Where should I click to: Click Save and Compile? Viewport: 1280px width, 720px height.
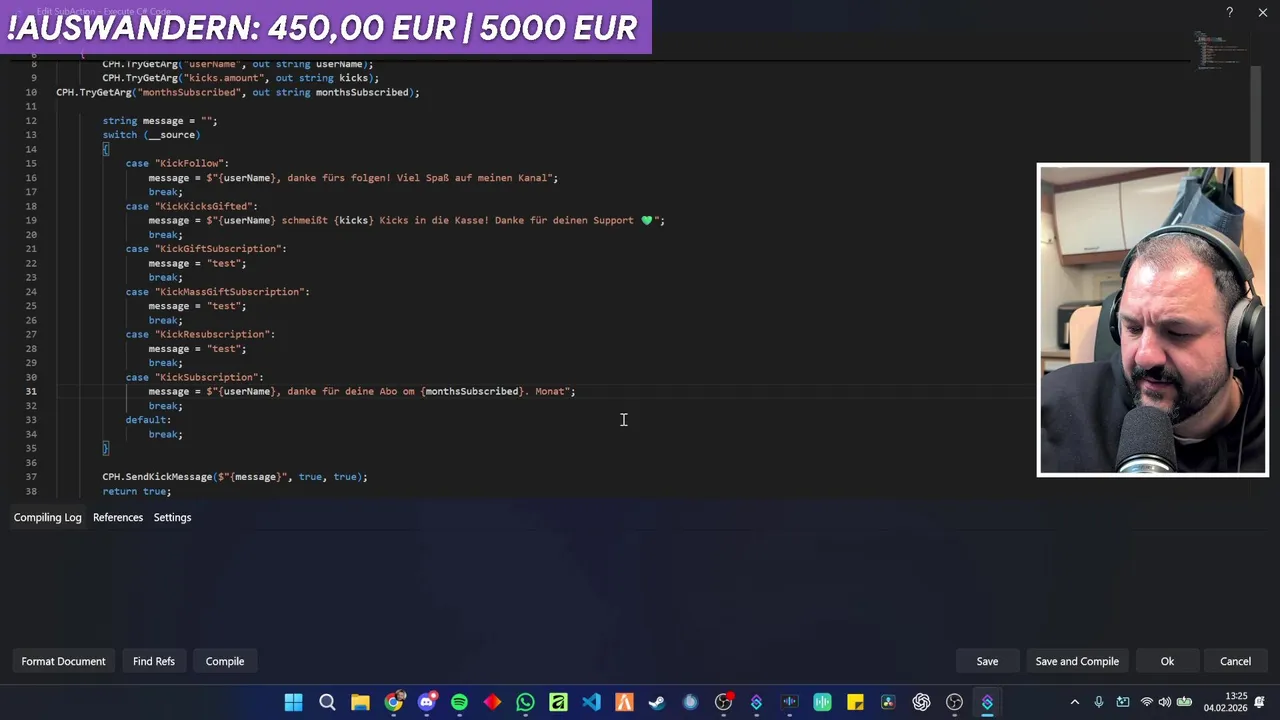(x=1077, y=661)
